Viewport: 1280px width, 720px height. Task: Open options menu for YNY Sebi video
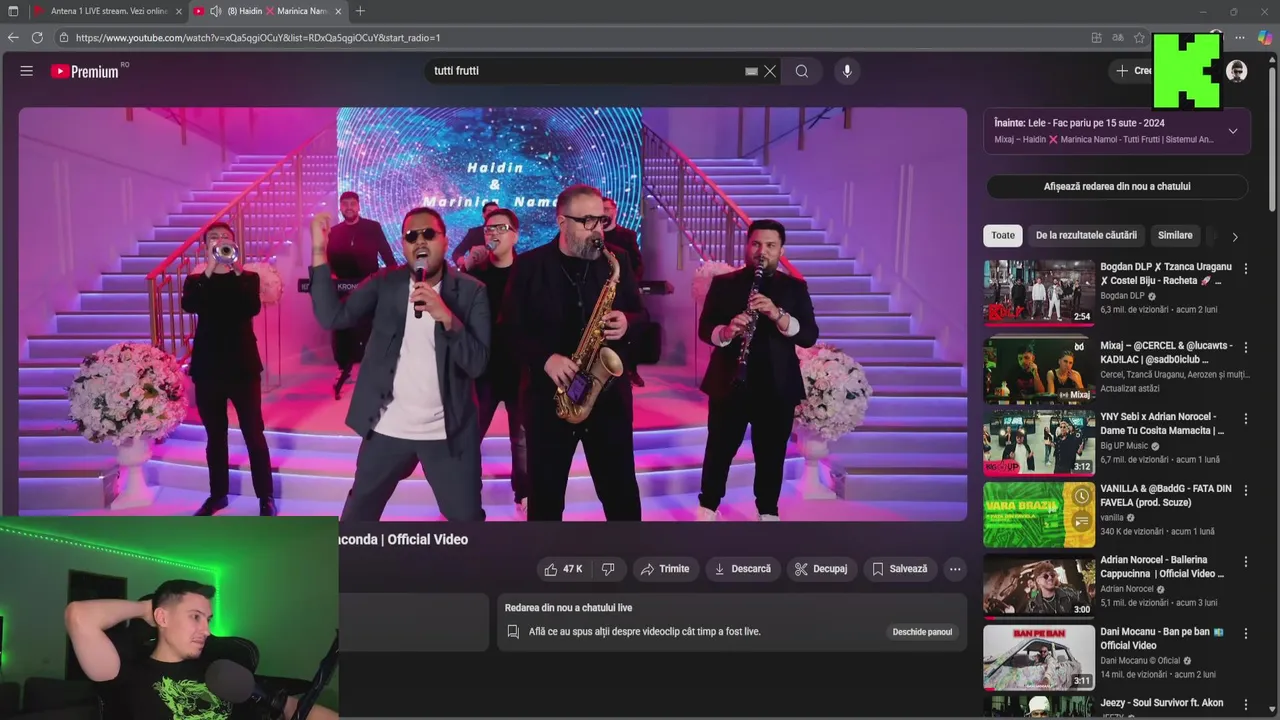coord(1246,417)
